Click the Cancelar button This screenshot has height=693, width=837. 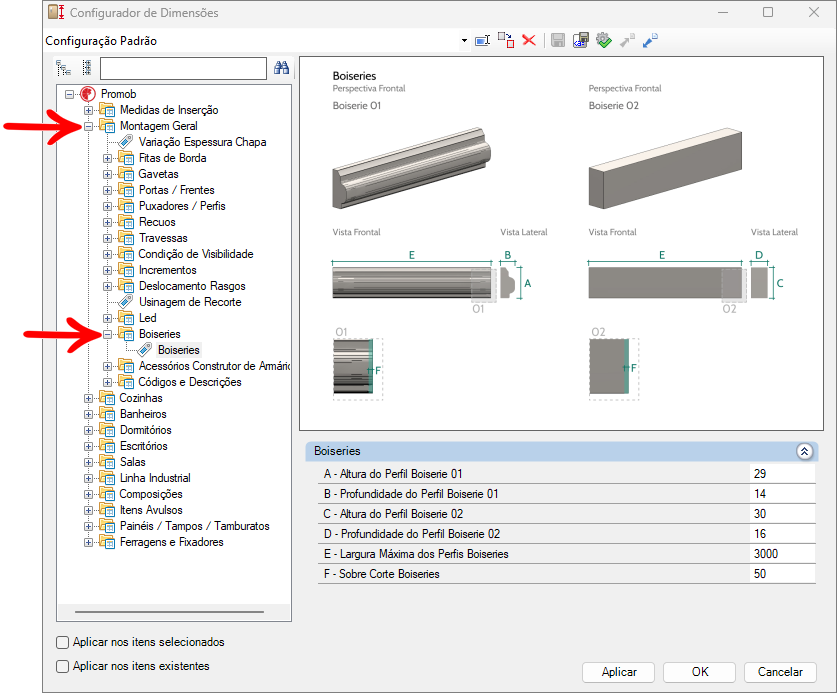point(780,672)
